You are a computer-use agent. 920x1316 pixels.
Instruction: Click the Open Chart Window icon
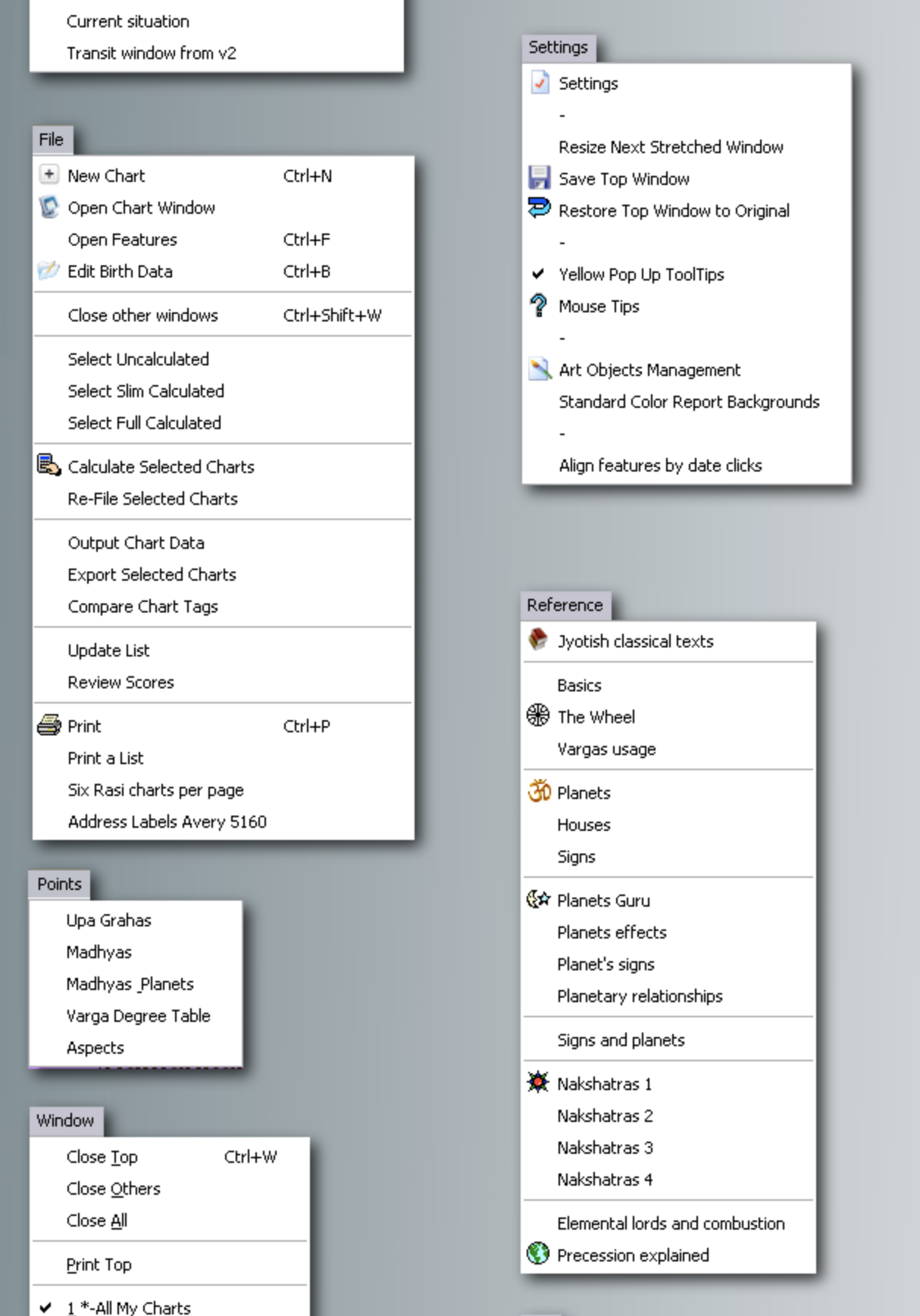tap(49, 207)
